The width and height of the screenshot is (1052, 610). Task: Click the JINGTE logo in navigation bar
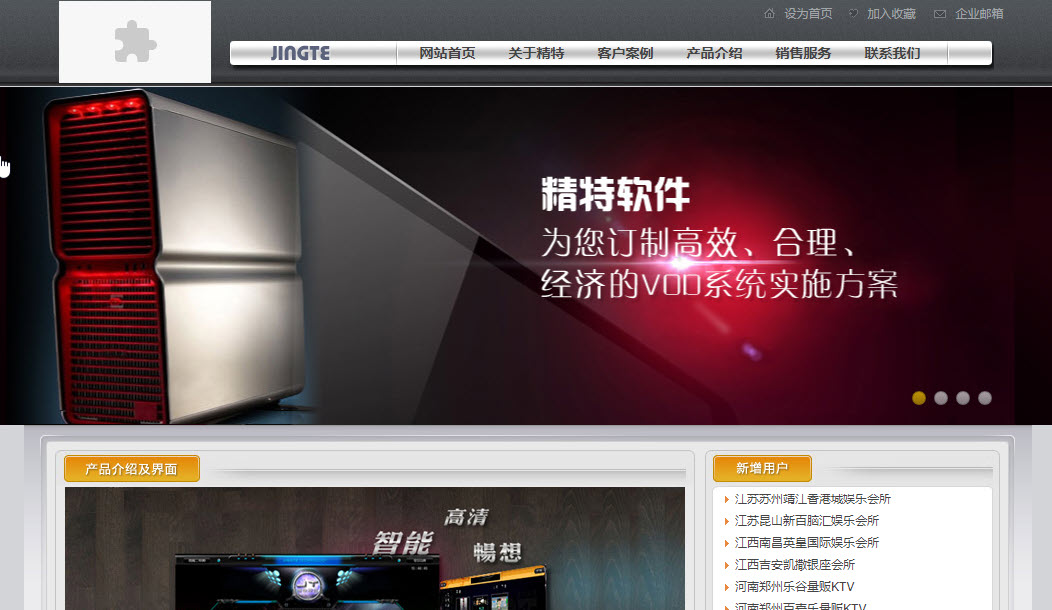pyautogui.click(x=300, y=53)
